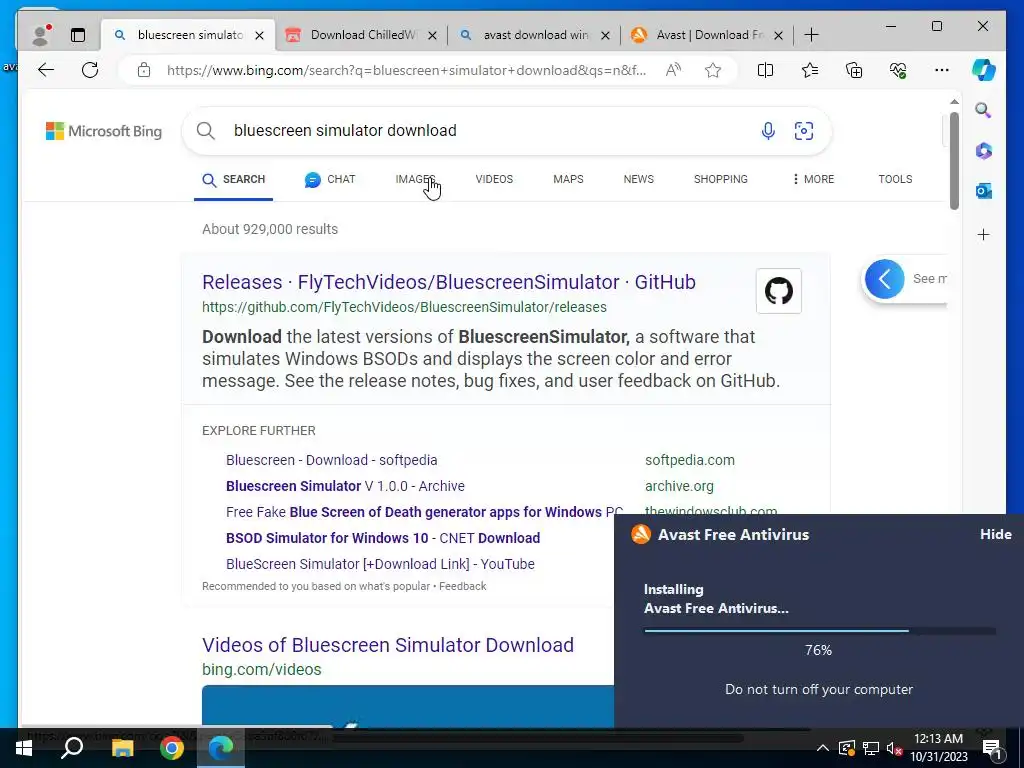Viewport: 1024px width, 768px height.
Task: Click the GitHub logo thumbnail
Action: pyautogui.click(x=778, y=291)
